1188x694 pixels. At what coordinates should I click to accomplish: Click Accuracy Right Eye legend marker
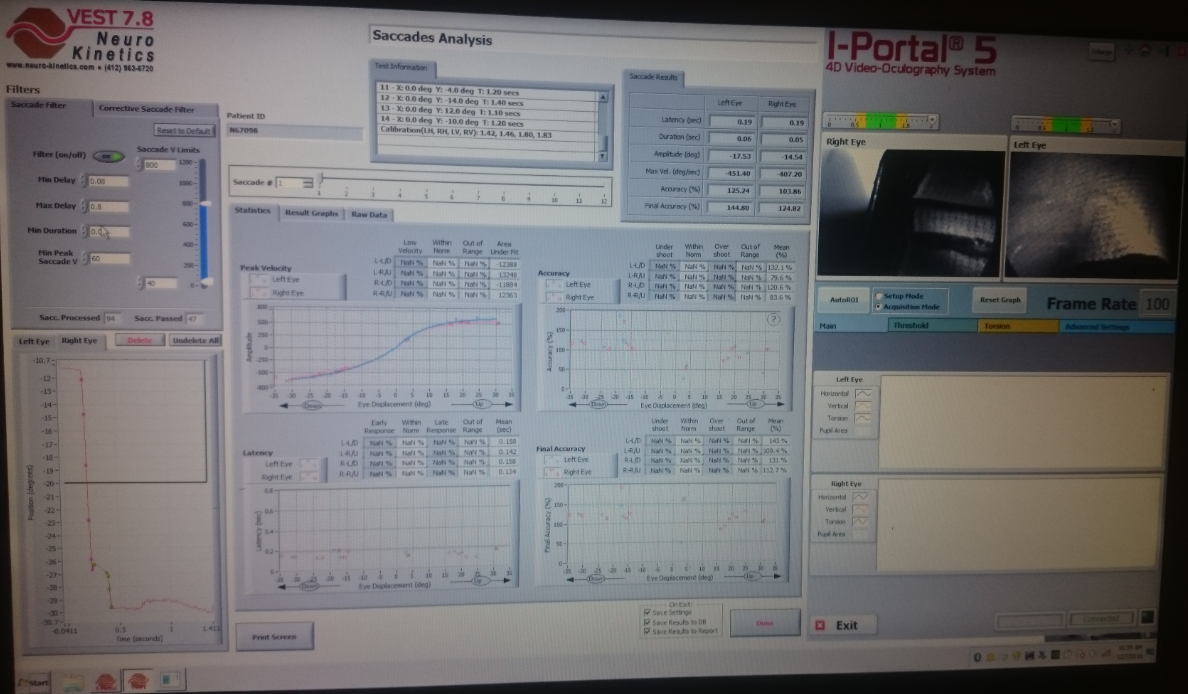pyautogui.click(x=554, y=297)
